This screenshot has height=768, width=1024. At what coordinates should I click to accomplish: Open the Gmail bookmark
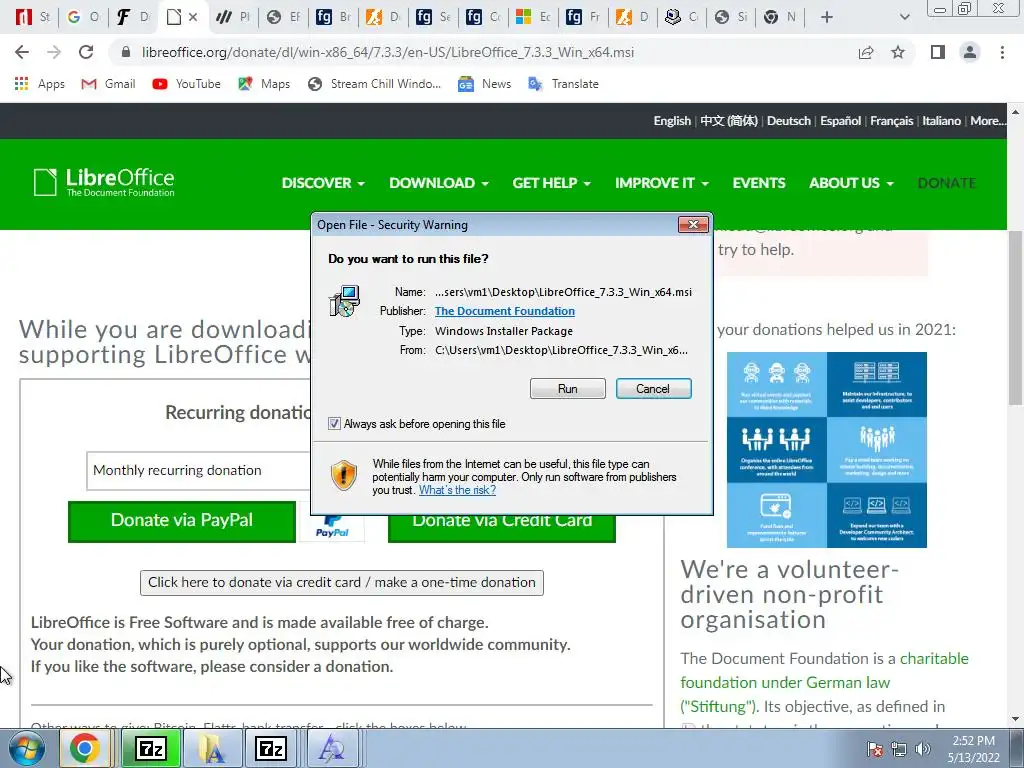tap(108, 84)
